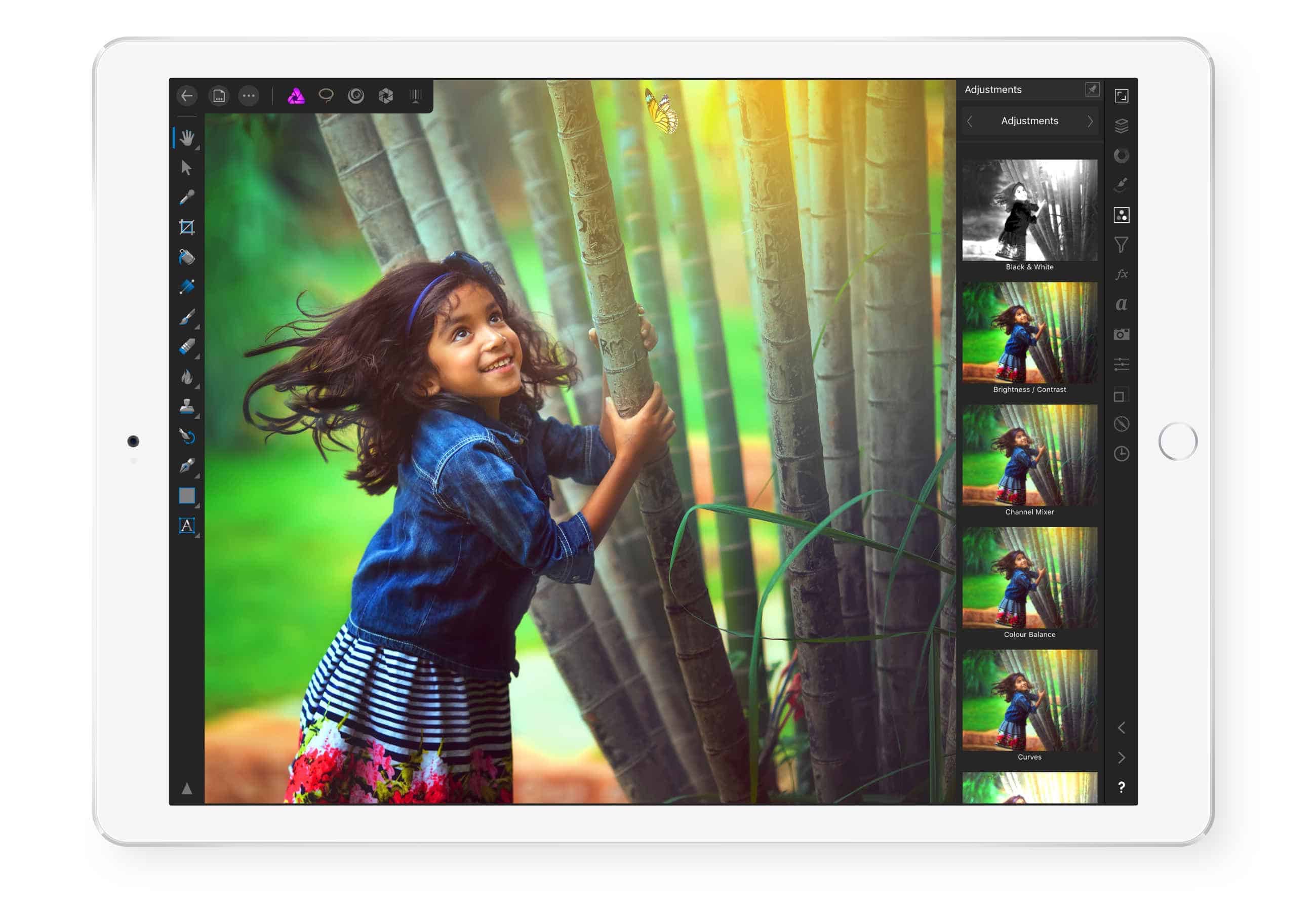Open the History clock panel

tap(1121, 454)
